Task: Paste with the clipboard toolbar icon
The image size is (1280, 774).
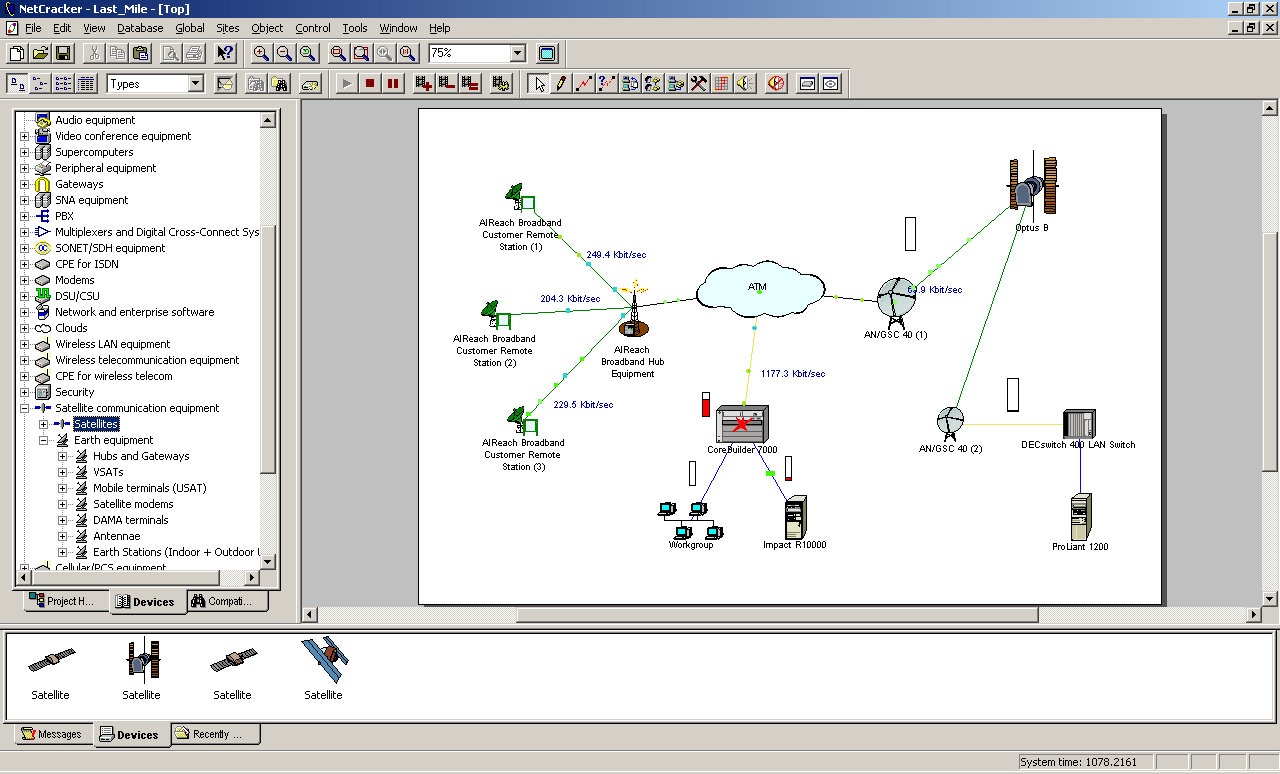Action: pyautogui.click(x=141, y=53)
